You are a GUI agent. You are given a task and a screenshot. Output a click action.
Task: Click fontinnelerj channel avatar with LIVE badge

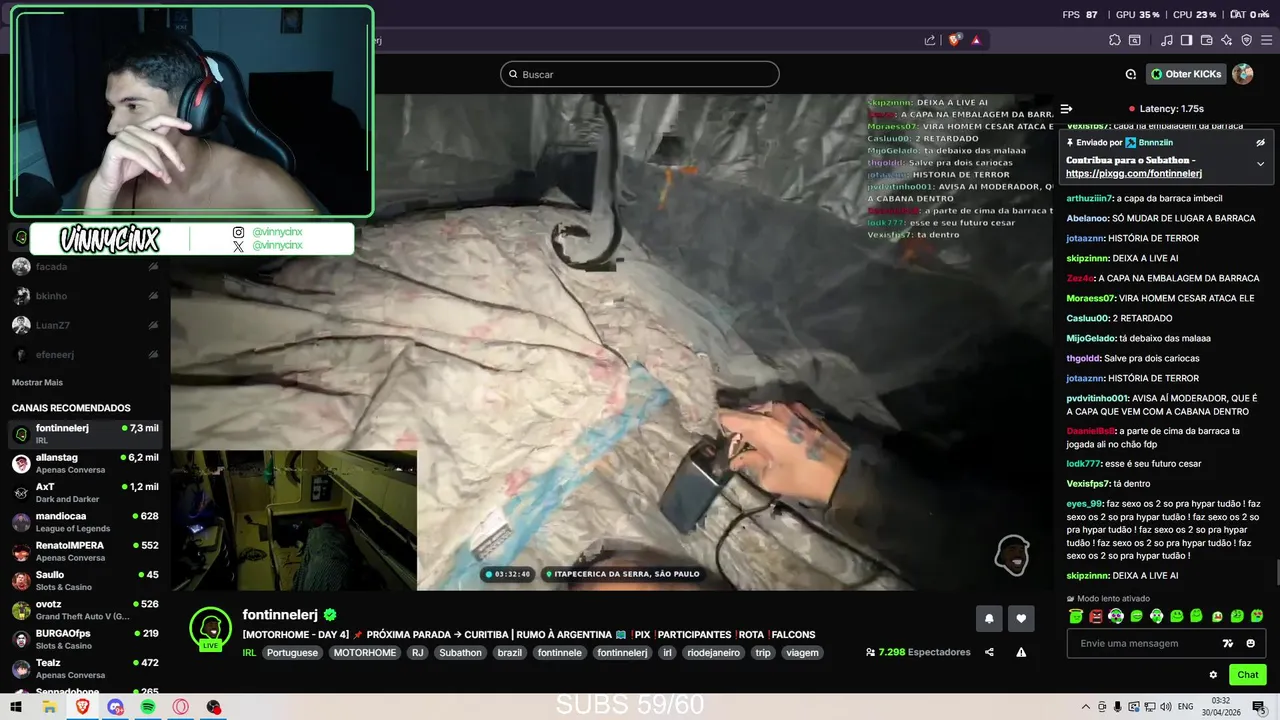[x=210, y=628]
